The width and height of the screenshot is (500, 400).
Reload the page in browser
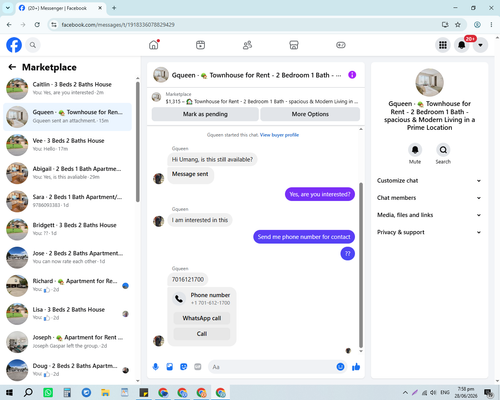(37, 25)
